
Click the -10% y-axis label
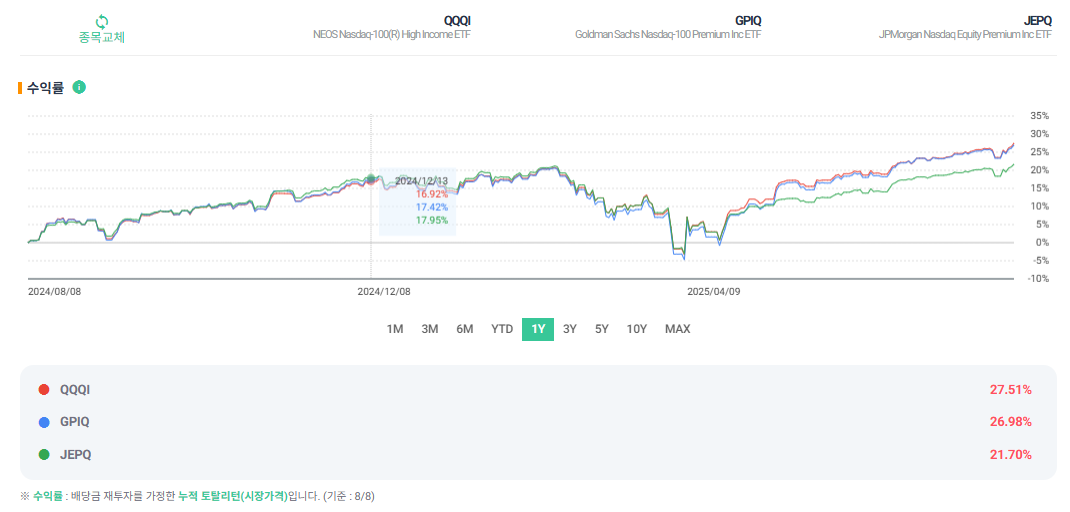(1038, 279)
